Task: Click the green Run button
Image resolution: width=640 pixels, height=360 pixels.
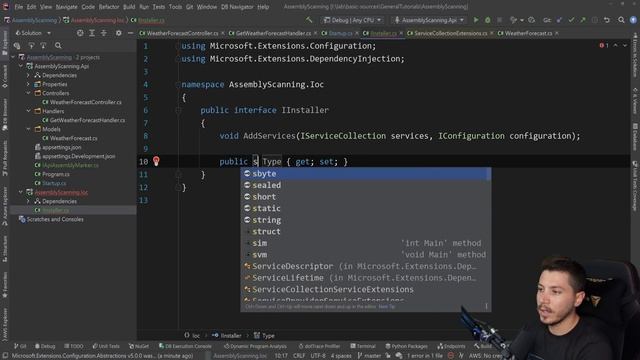Action: [x=476, y=20]
